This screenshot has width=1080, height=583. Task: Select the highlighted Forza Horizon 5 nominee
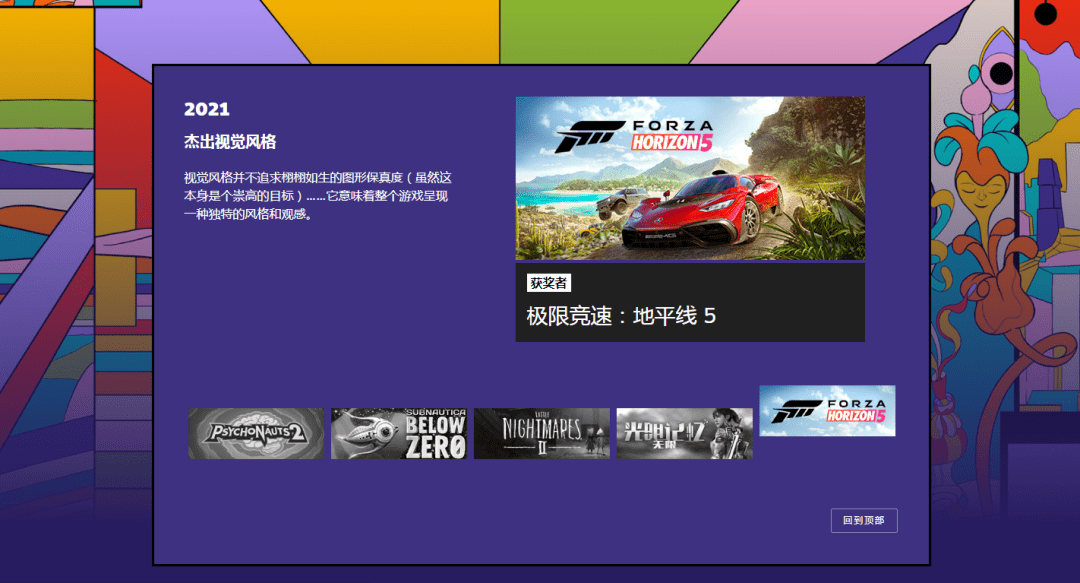827,410
